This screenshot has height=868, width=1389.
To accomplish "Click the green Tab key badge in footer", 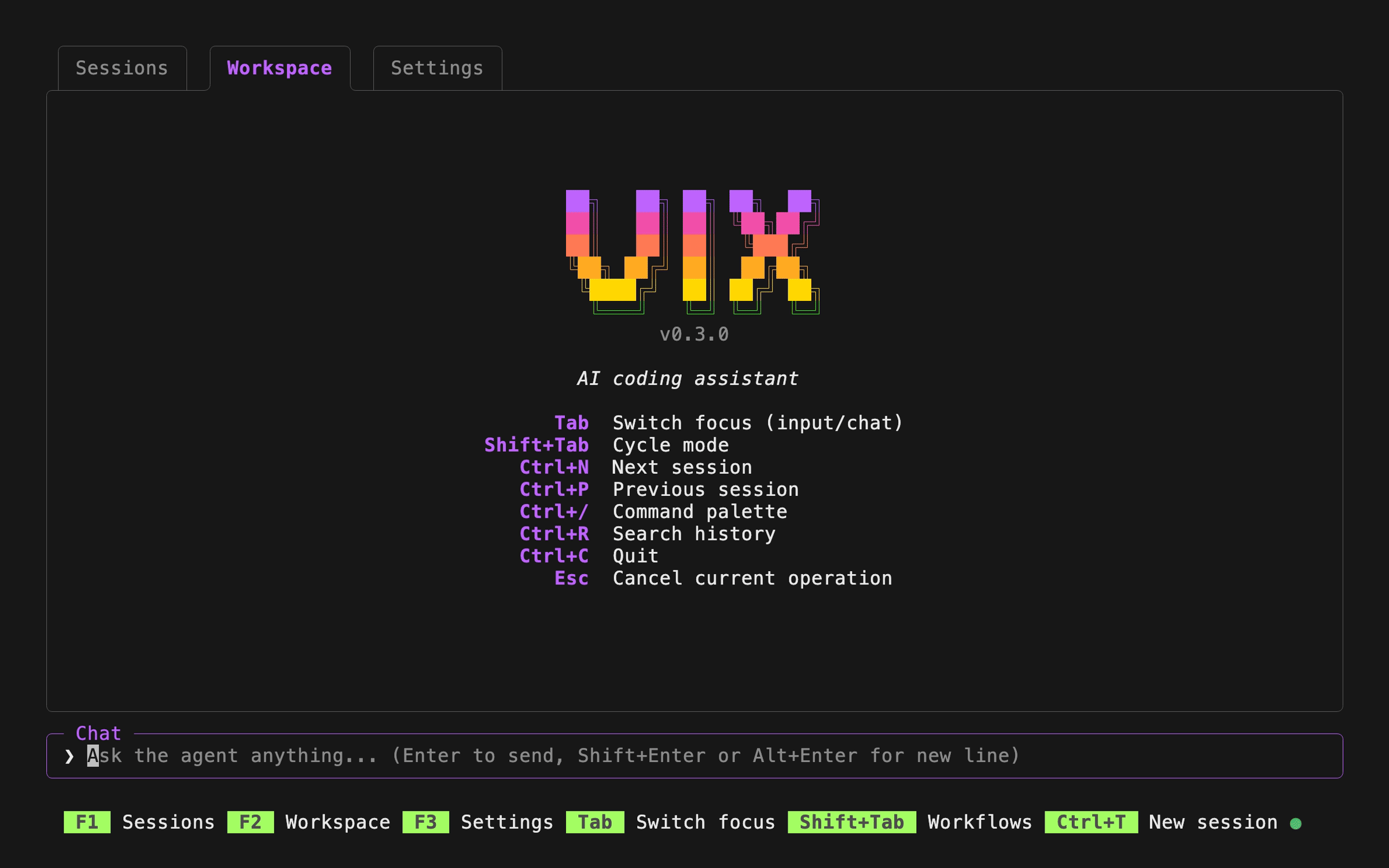I will (595, 822).
